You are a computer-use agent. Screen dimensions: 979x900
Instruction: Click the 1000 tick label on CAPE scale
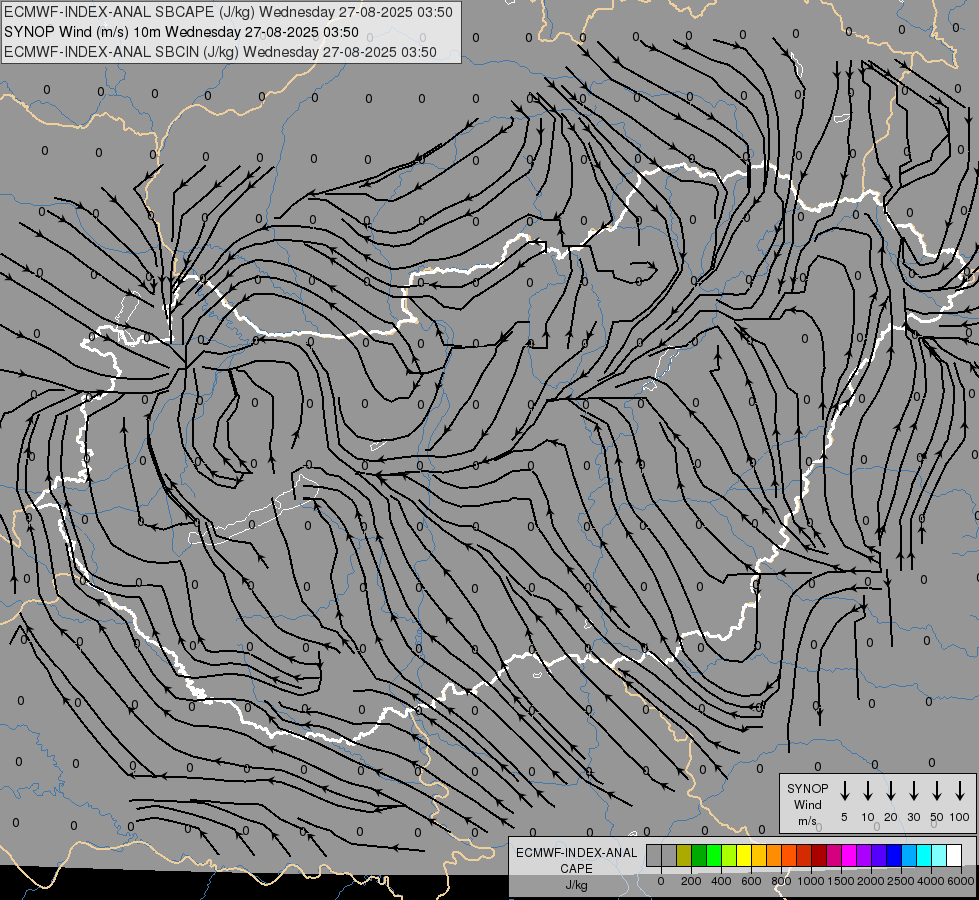pyautogui.click(x=810, y=881)
